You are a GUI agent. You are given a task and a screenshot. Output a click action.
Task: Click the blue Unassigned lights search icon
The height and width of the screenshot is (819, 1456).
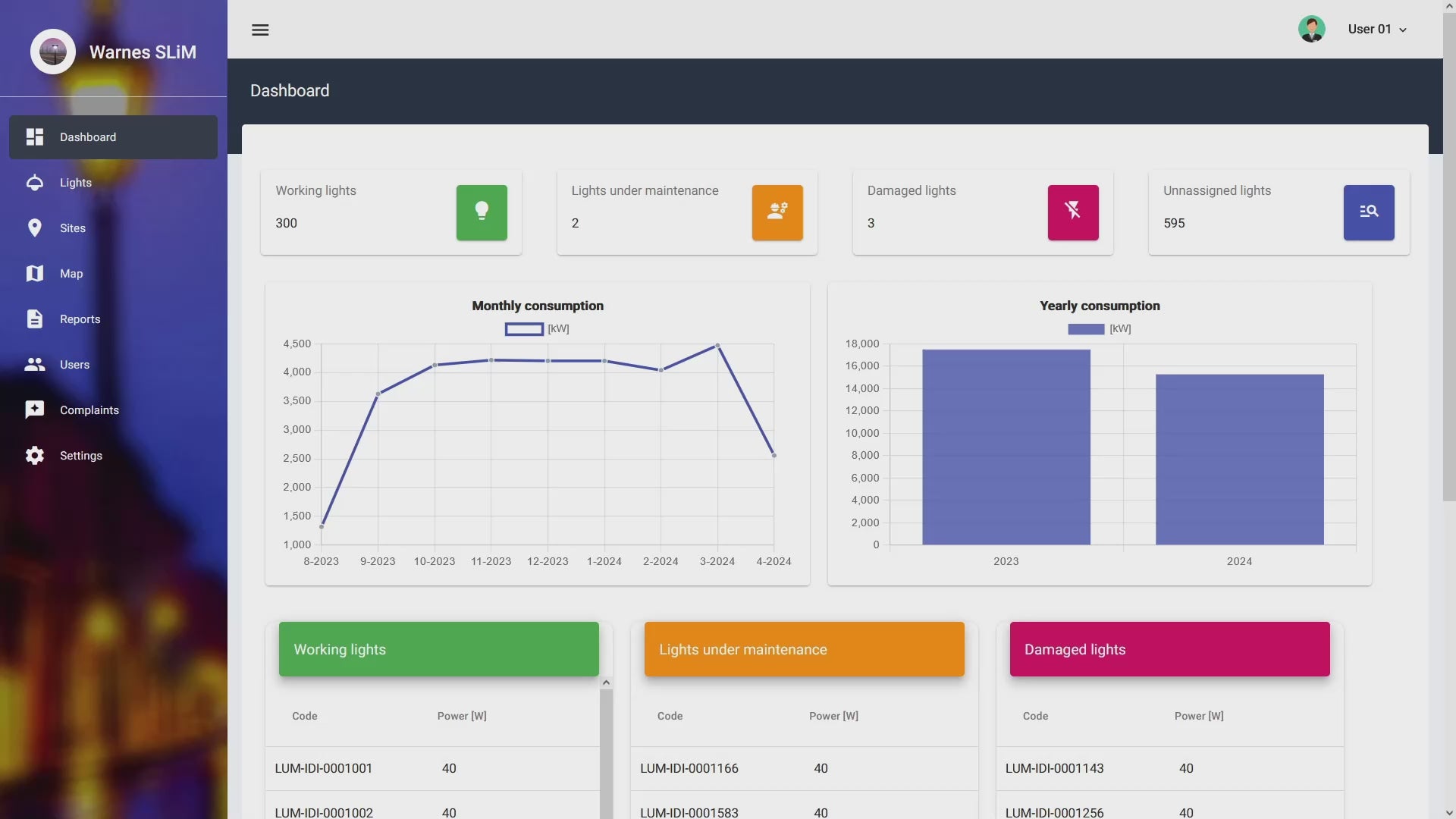click(x=1369, y=212)
